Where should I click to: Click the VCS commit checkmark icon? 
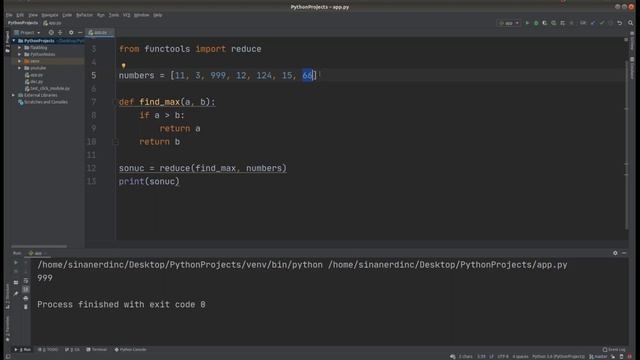[602, 23]
